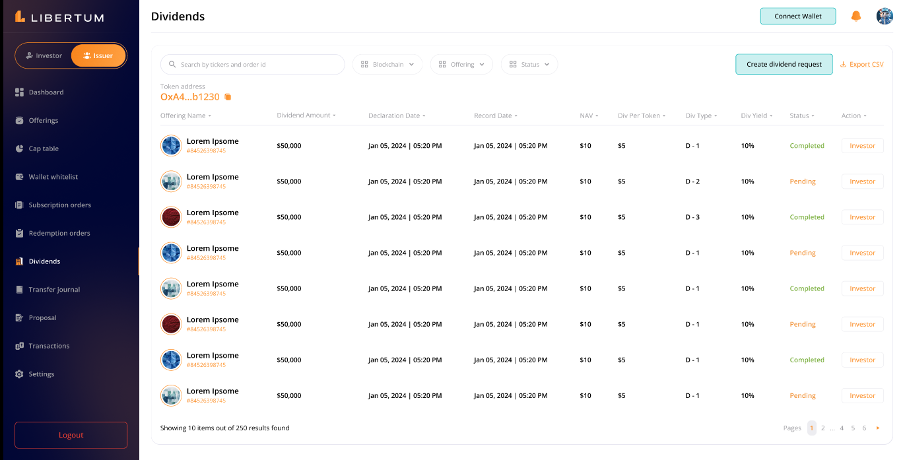904x460 pixels.
Task: Click the notification bell icon
Action: pos(855,16)
